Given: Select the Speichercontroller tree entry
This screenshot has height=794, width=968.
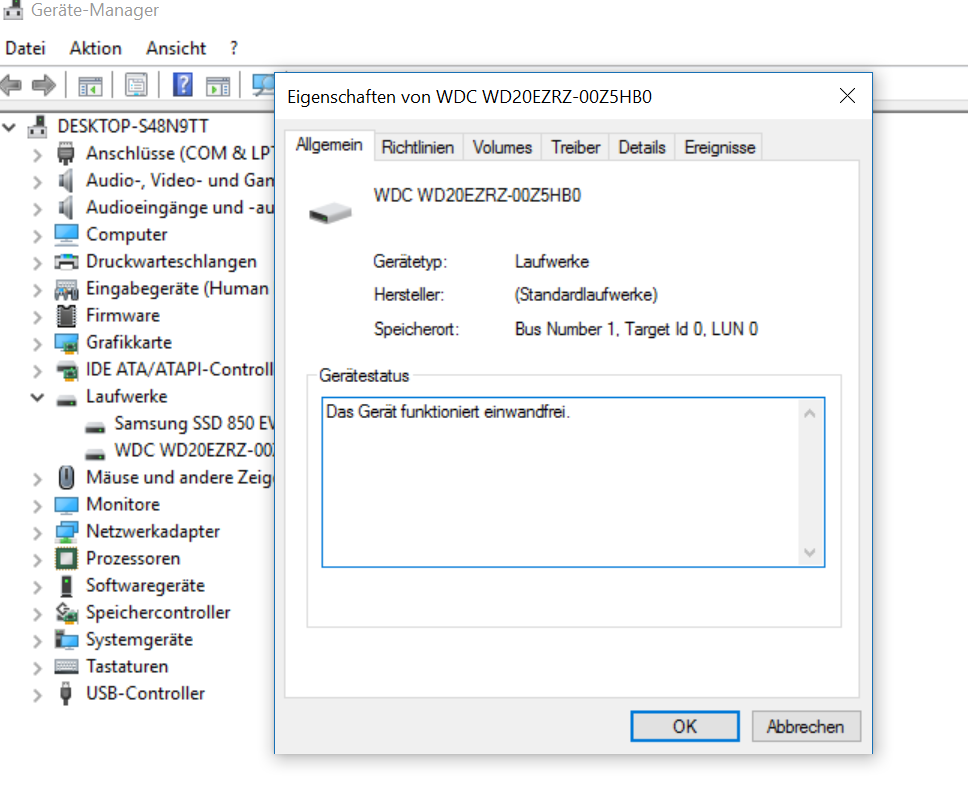Looking at the screenshot, I should [158, 612].
